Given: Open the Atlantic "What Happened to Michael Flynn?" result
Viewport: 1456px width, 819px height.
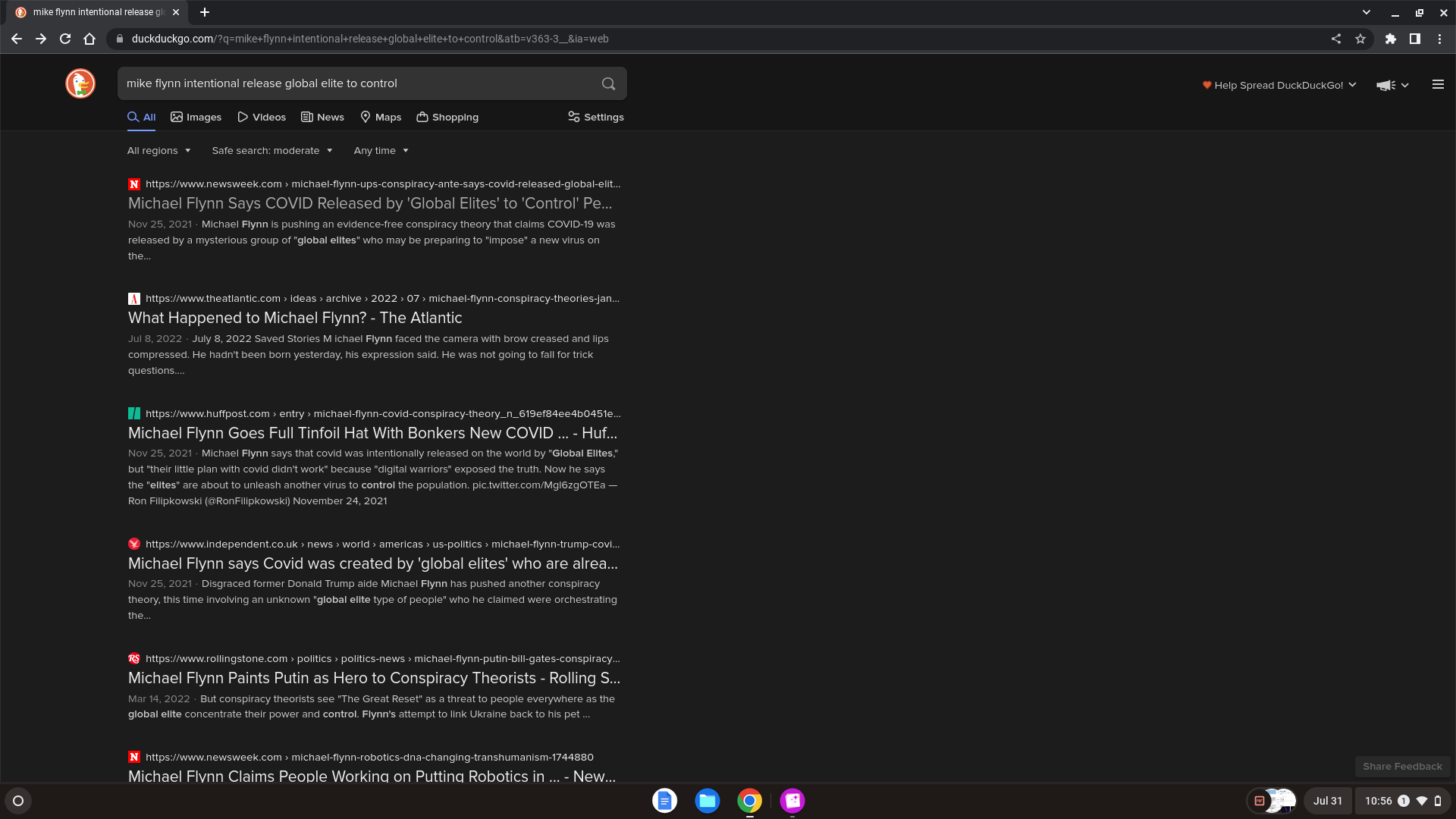Looking at the screenshot, I should tap(295, 318).
